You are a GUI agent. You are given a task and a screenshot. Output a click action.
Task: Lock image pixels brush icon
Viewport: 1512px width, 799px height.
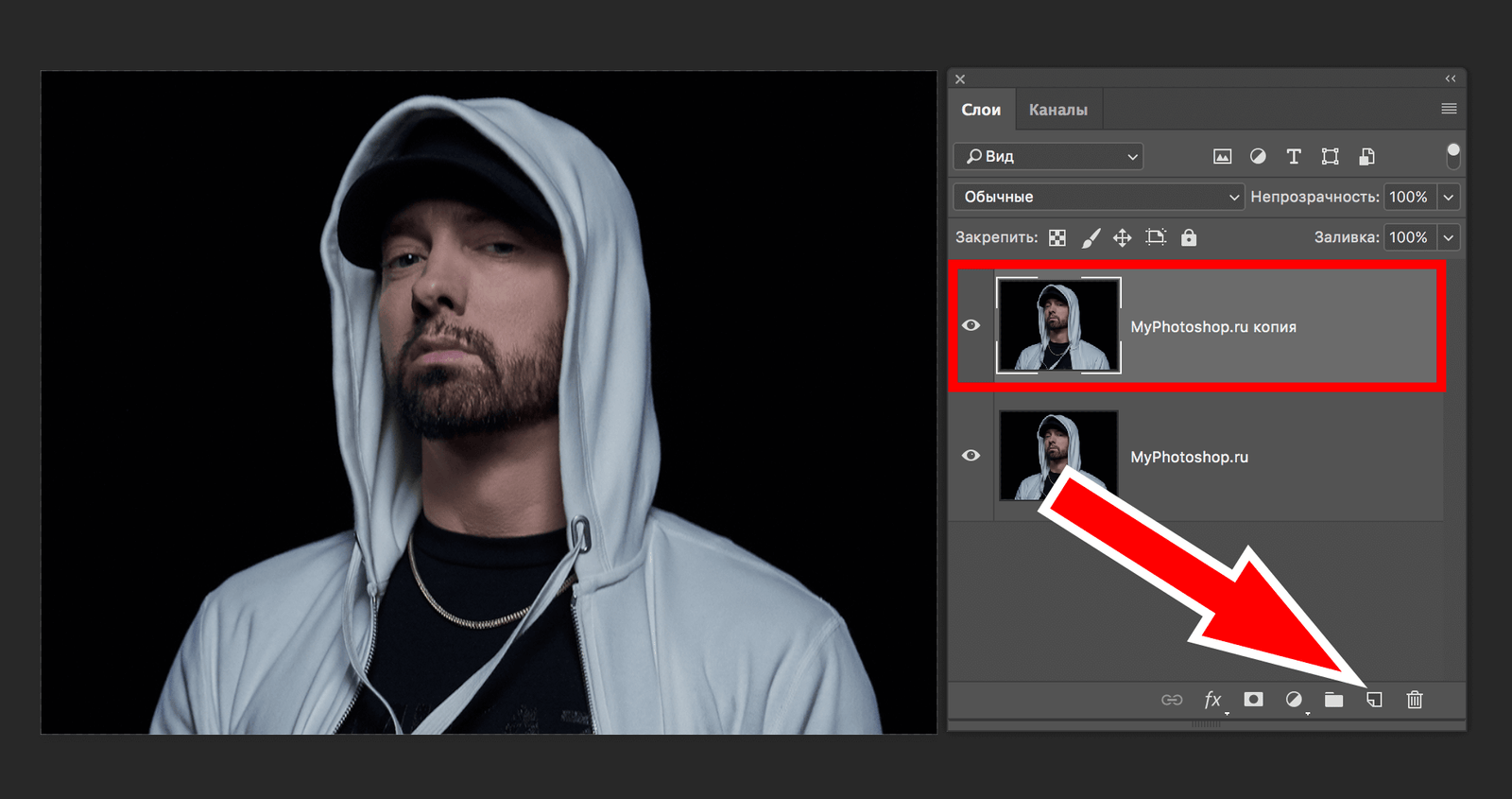(x=1091, y=238)
